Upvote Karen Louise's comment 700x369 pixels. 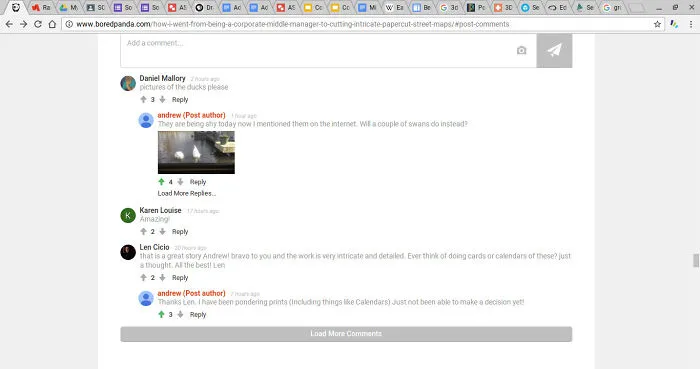pos(143,232)
